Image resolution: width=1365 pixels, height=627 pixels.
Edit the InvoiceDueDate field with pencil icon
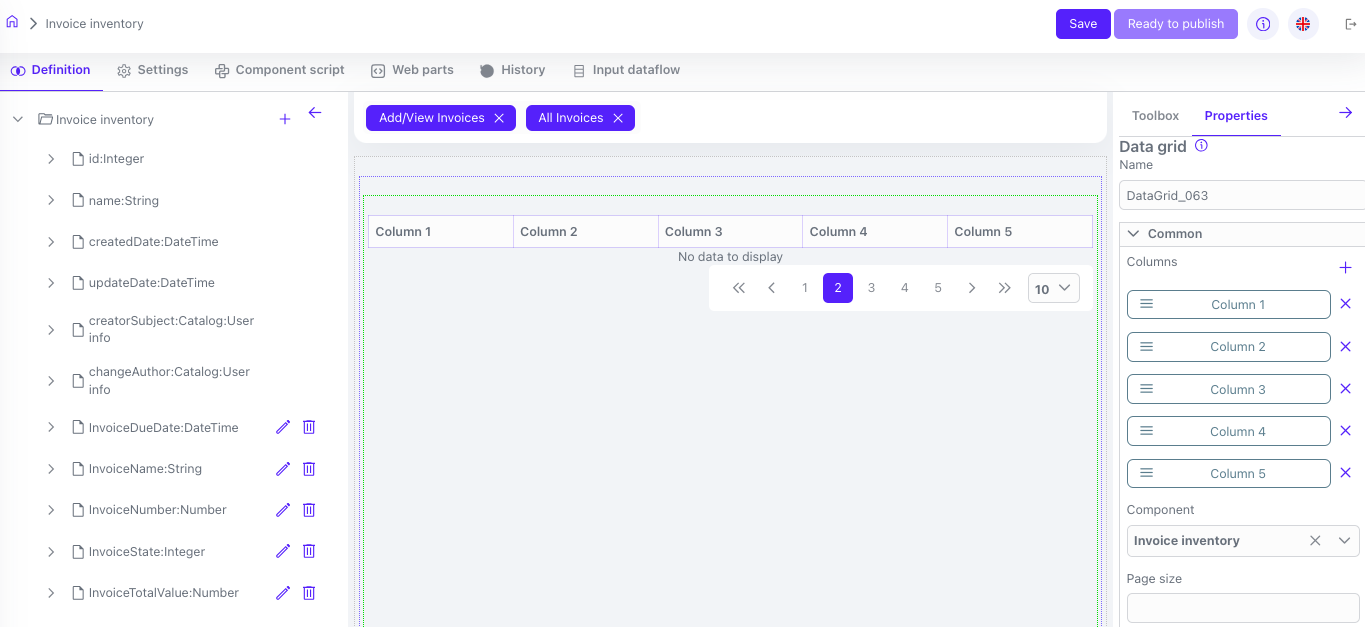(x=283, y=427)
